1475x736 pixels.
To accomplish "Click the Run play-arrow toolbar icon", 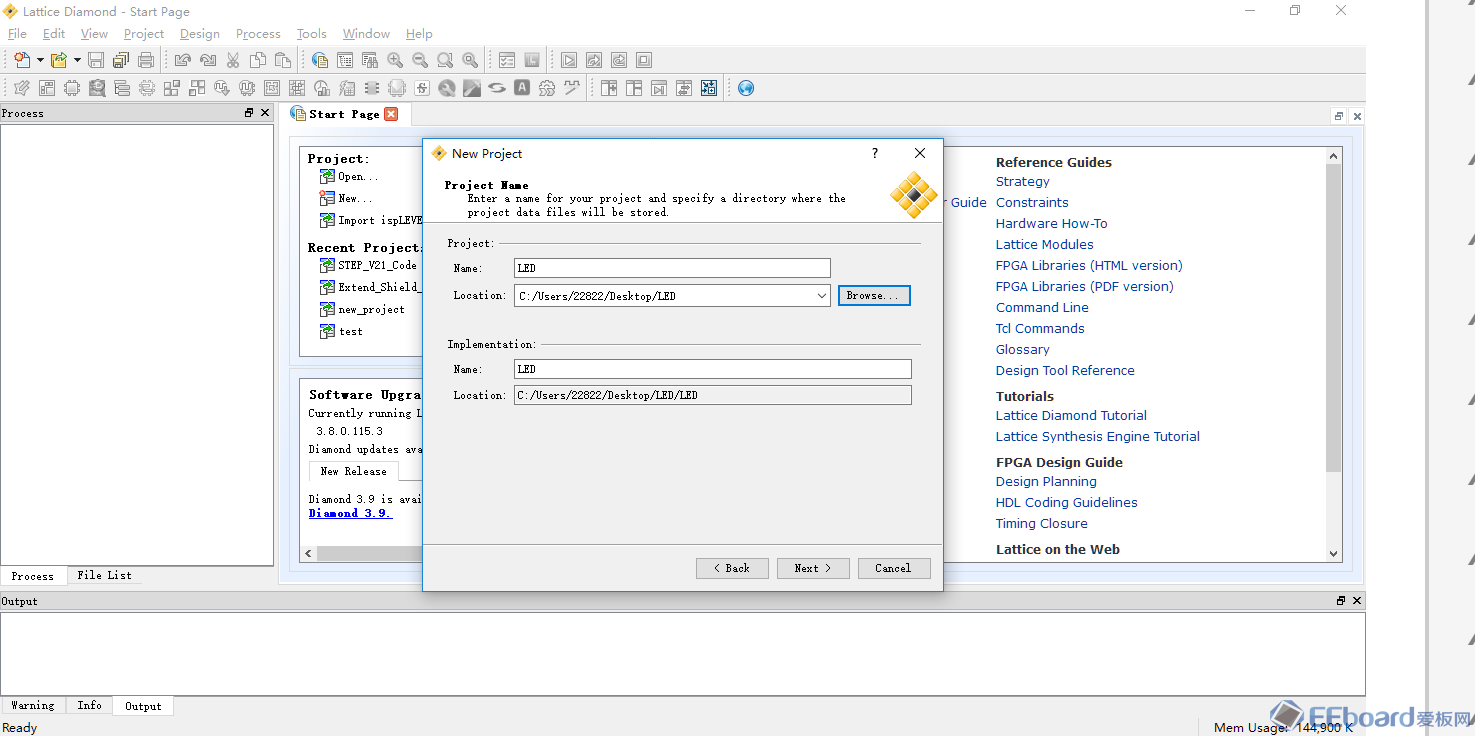I will point(569,60).
